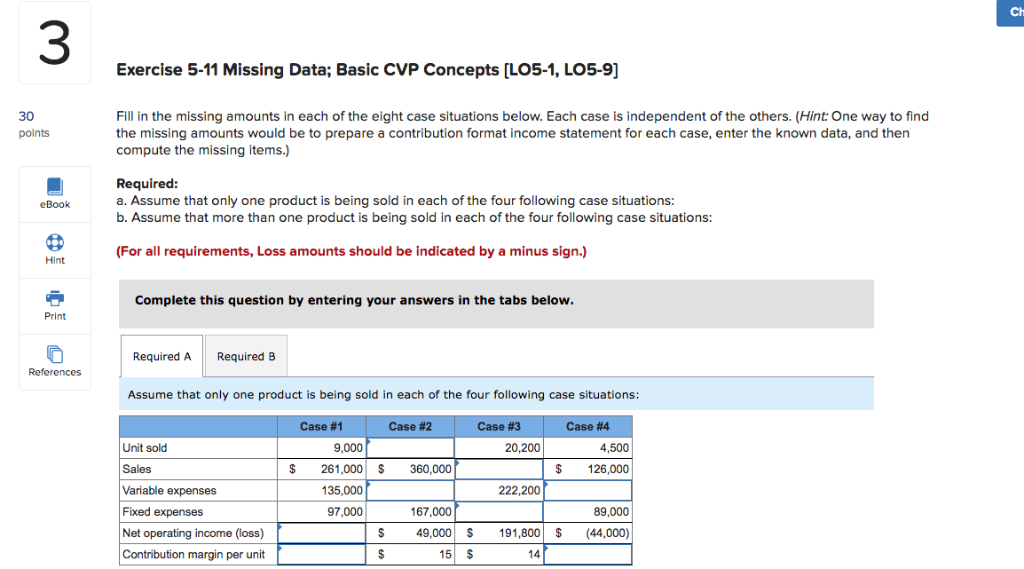The width and height of the screenshot is (1024, 569).
Task: Switch to the Required B tab
Action: pyautogui.click(x=246, y=356)
